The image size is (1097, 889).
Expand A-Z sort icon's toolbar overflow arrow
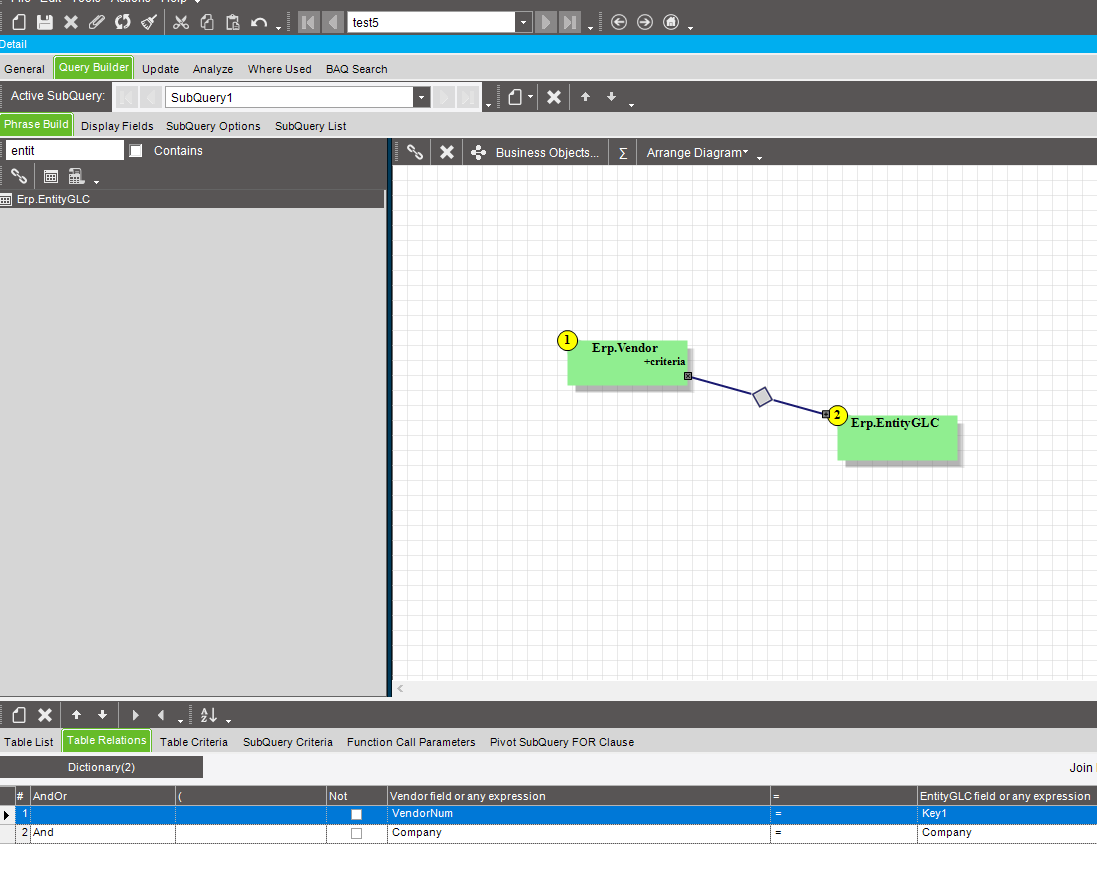(x=228, y=720)
